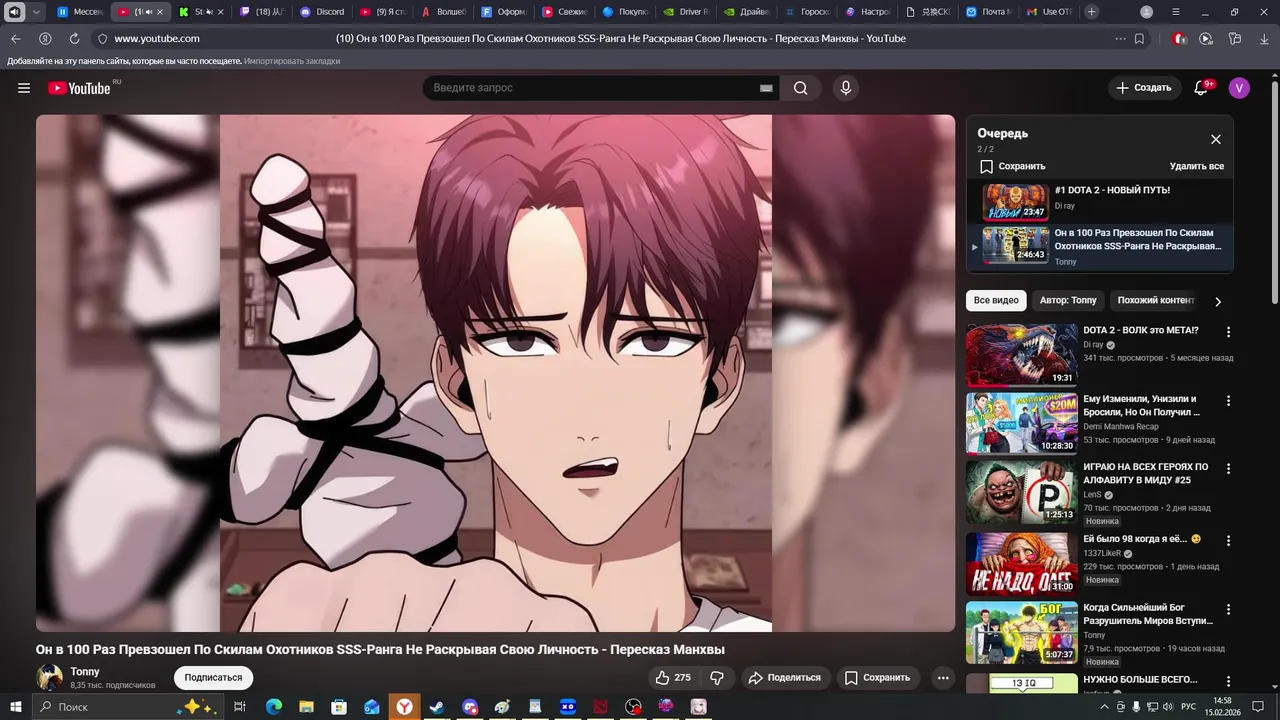
Task: Select the Все видео filter chip
Action: 996,301
